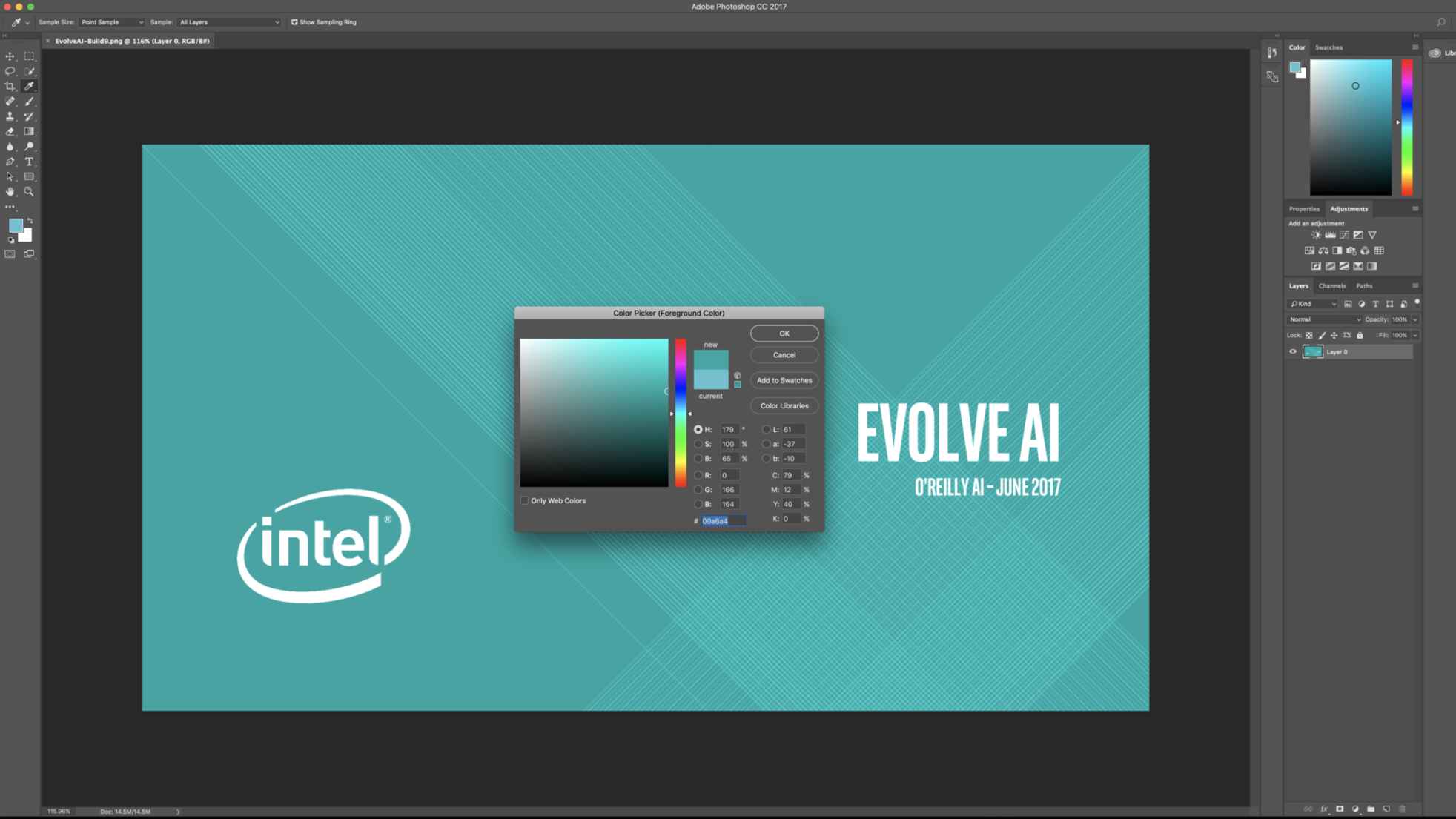Select the Color panel tab
Image resolution: width=1456 pixels, height=819 pixels.
point(1297,47)
